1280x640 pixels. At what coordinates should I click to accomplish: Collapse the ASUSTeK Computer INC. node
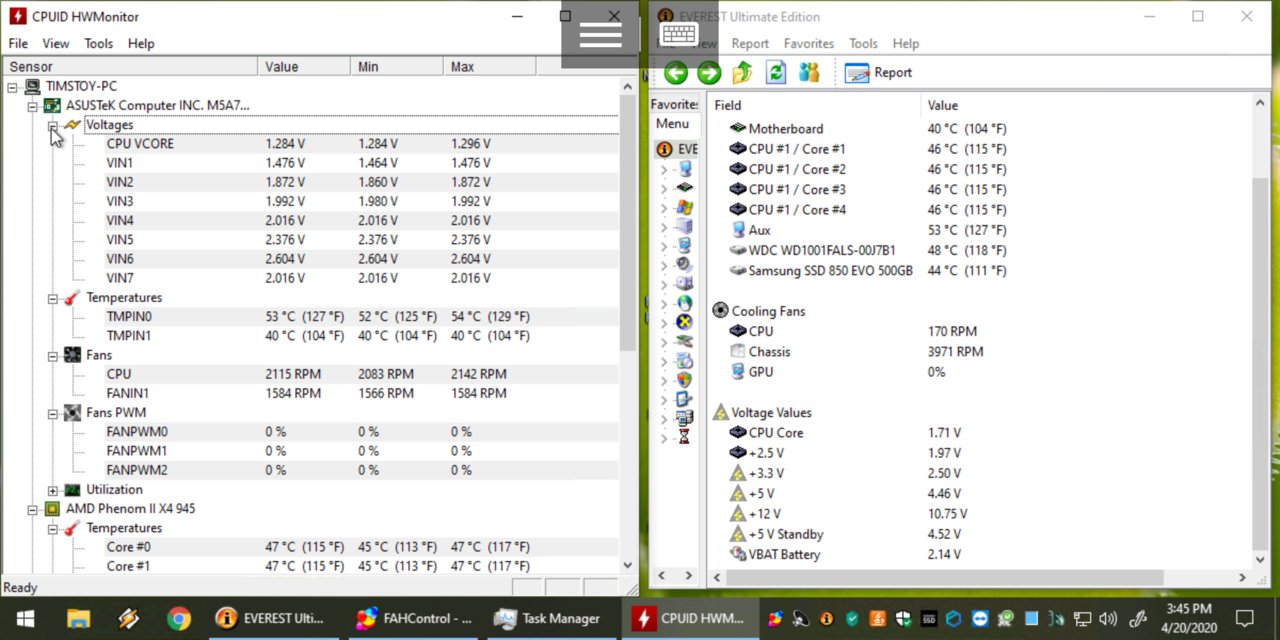[32, 106]
